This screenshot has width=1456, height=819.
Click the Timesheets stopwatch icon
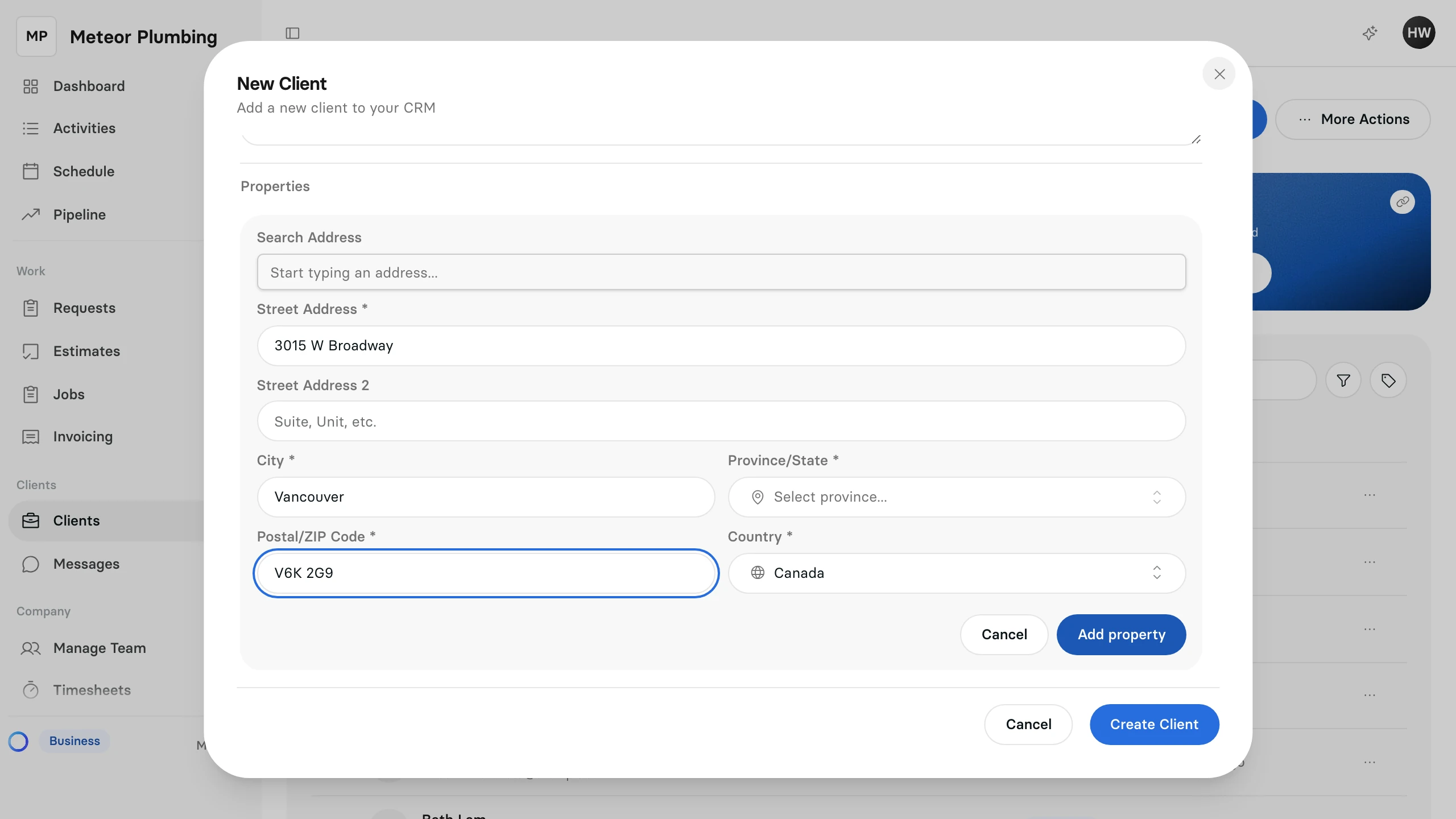tap(31, 690)
